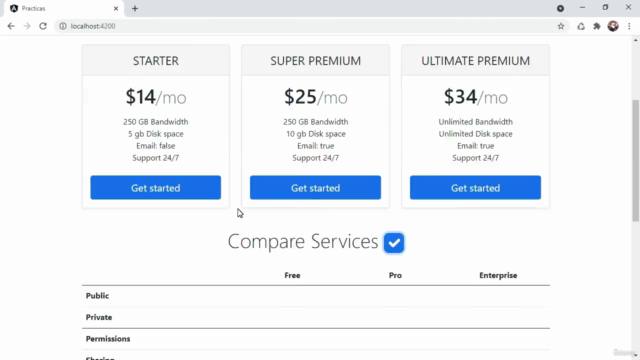Screen dimensions: 640x360
Task: Go back using the browser back arrow
Action: coord(11,26)
